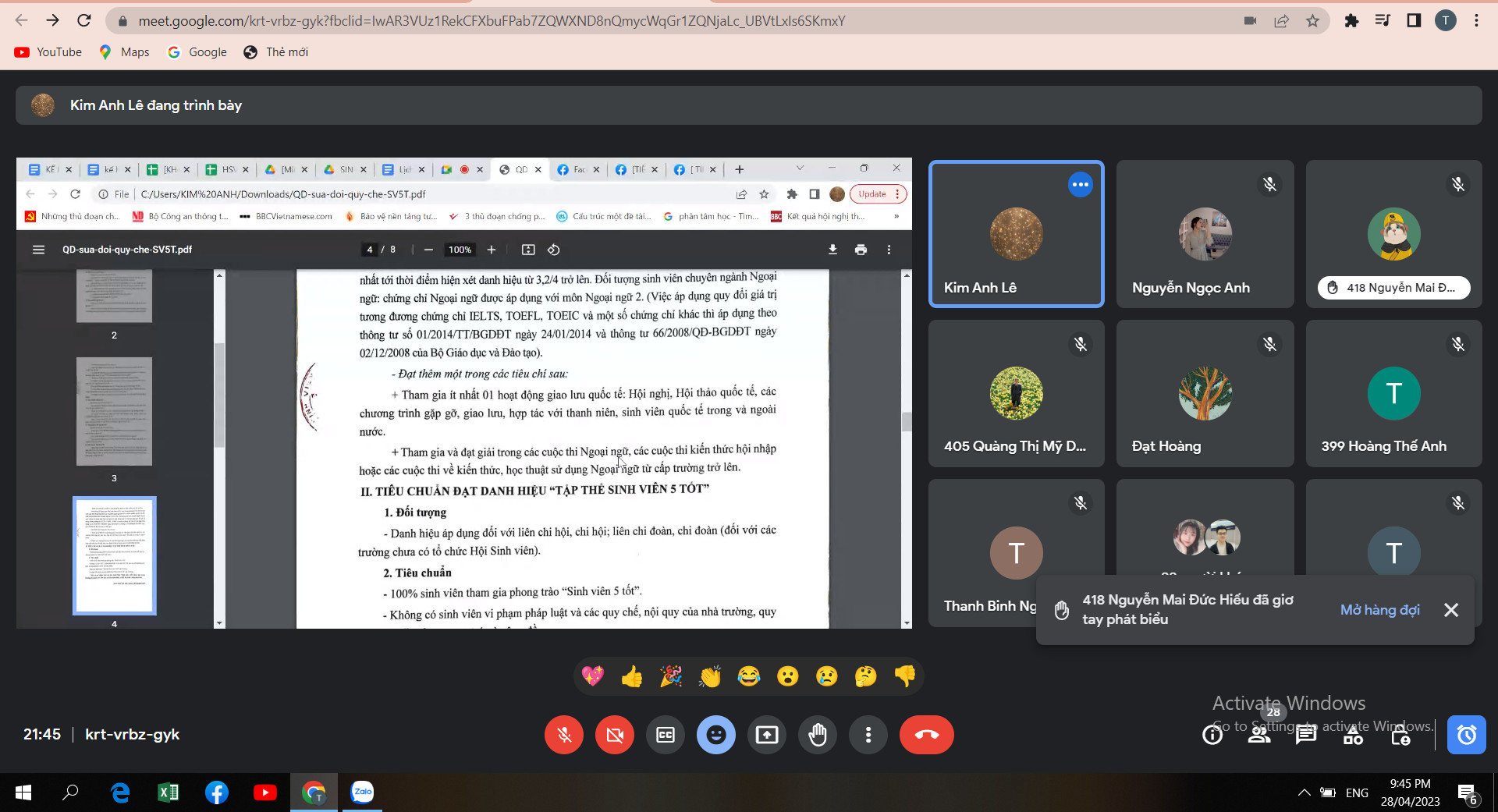This screenshot has height=812, width=1498.
Task: Open the Maps bookmark
Action: 124,52
